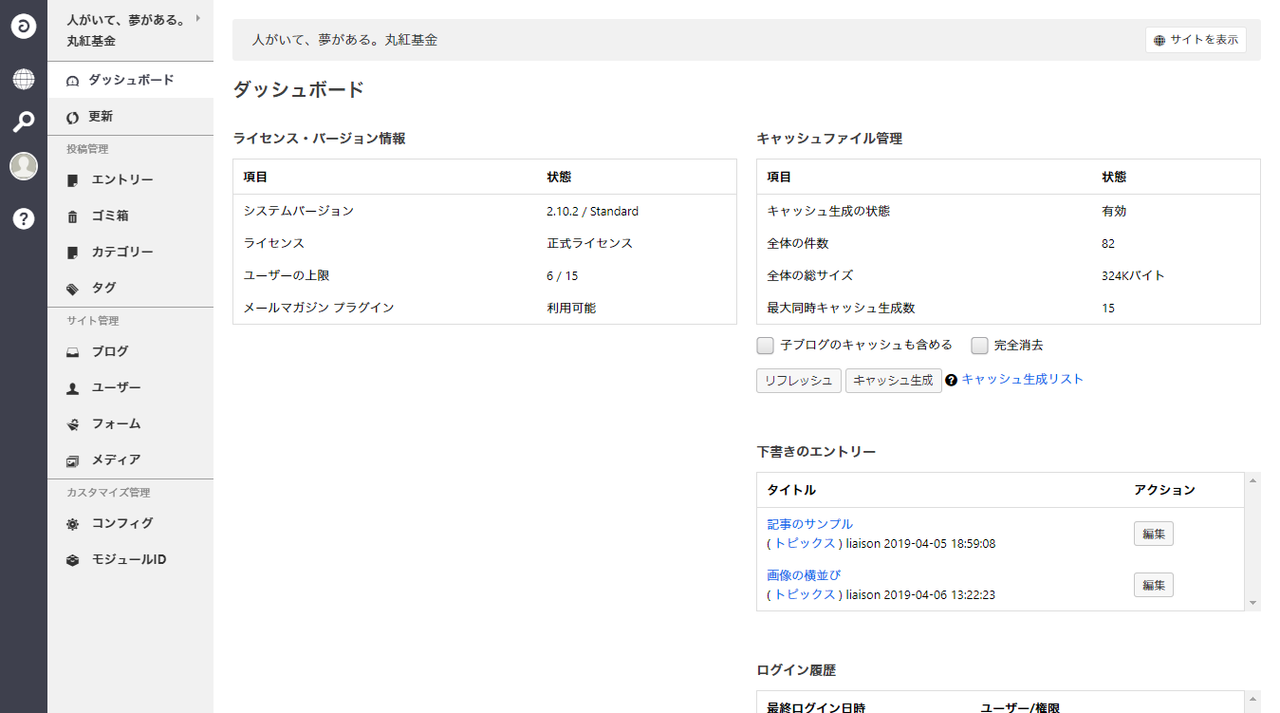Open search via the magnifier icon

(23, 122)
